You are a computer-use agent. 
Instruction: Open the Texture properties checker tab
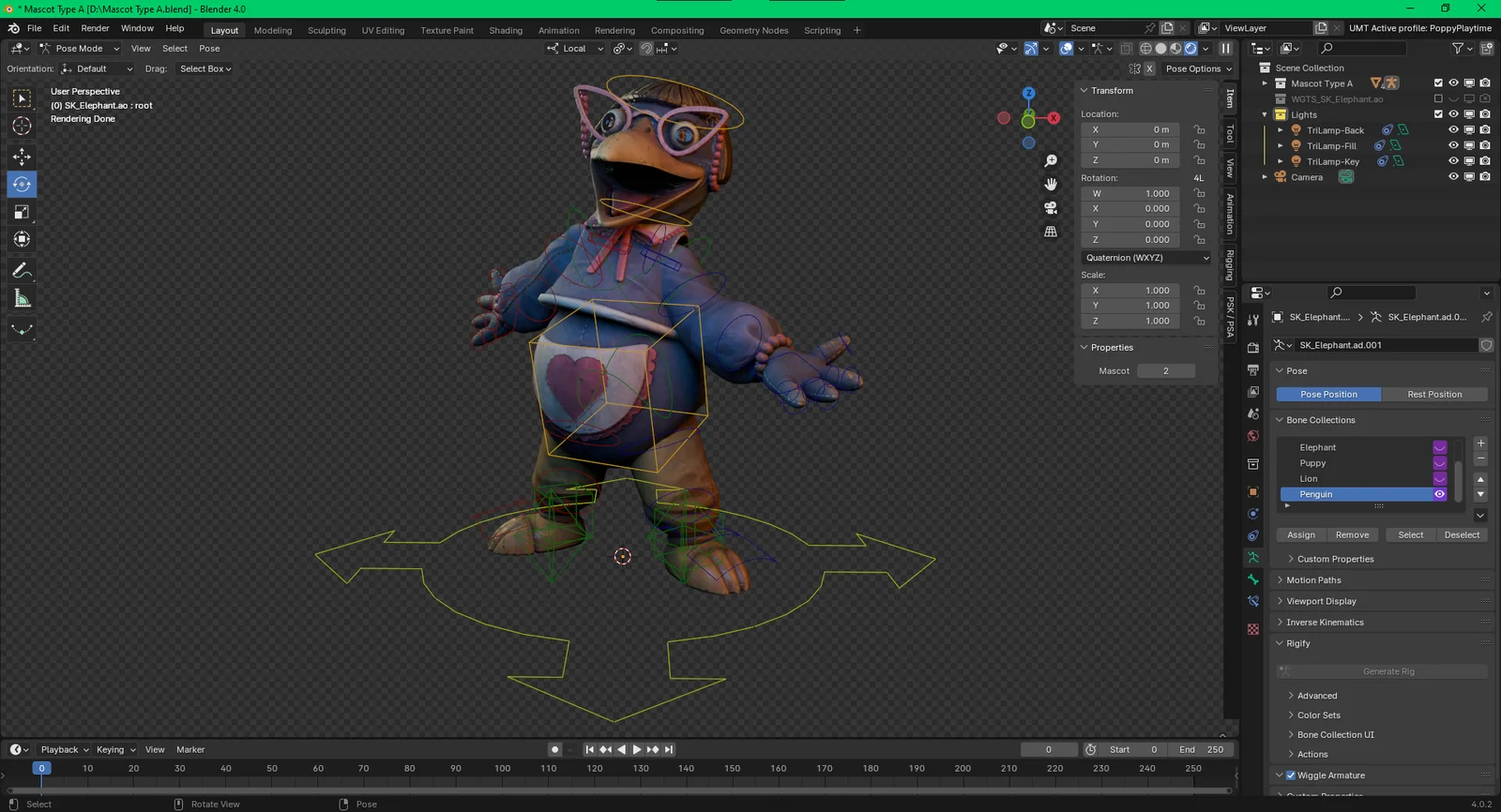coord(1253,629)
